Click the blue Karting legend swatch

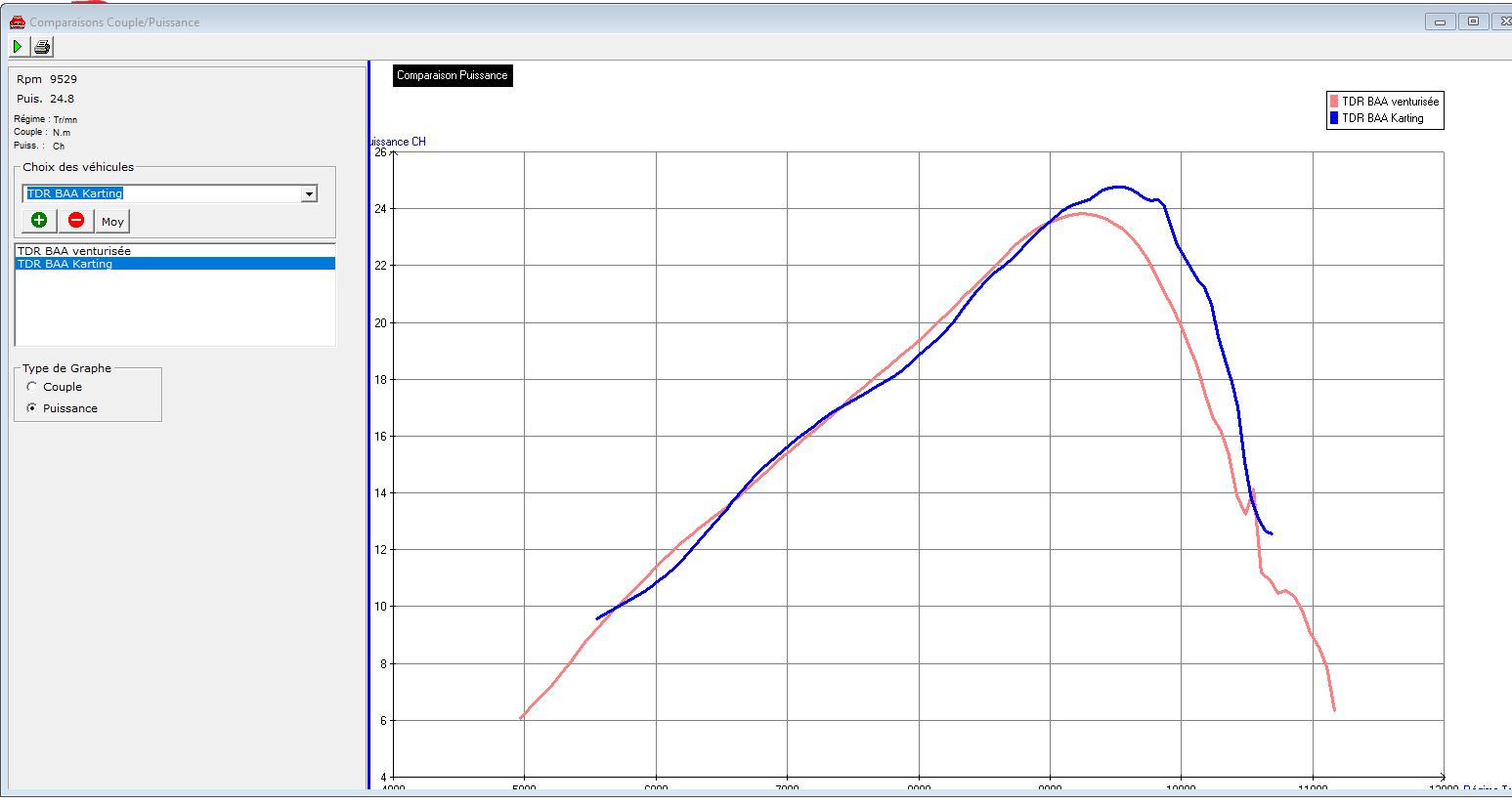1333,118
